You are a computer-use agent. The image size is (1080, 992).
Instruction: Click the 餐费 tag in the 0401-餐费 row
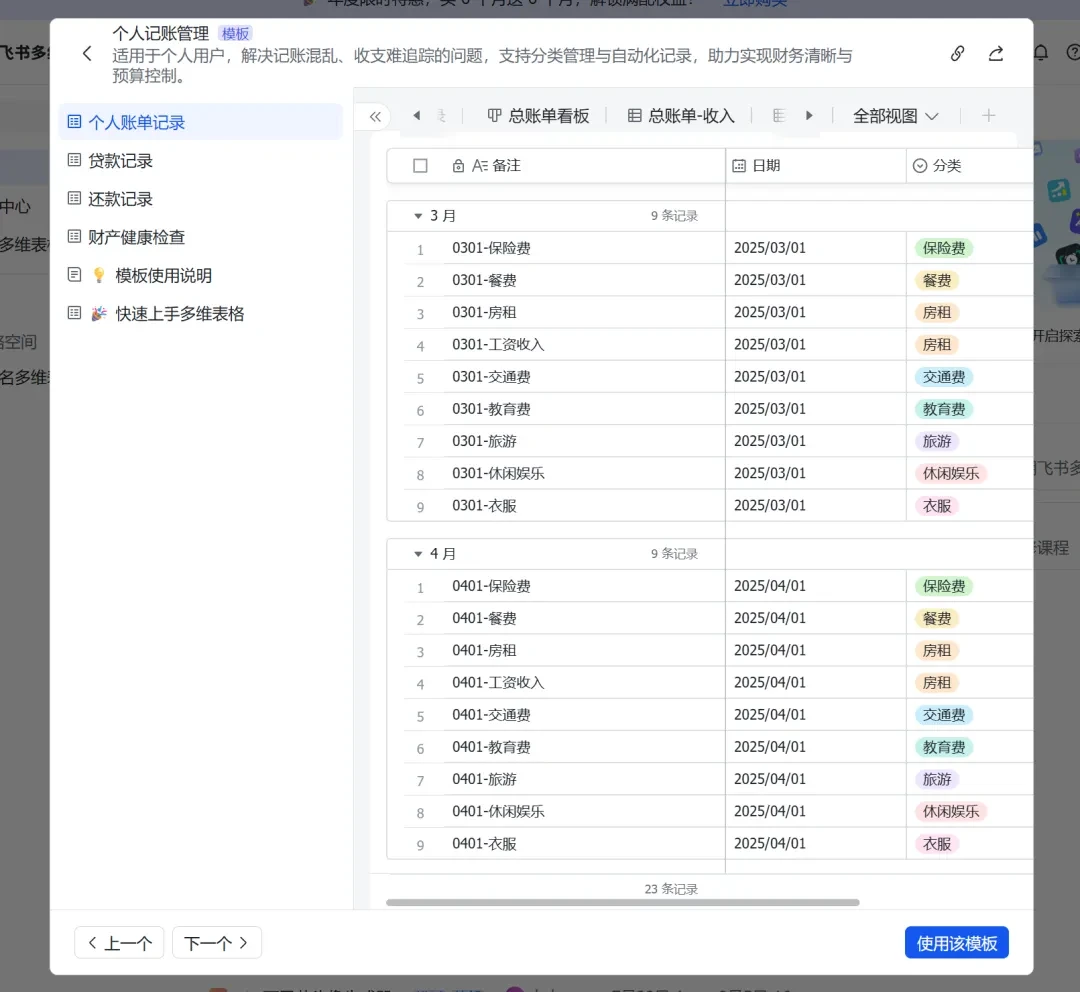click(937, 619)
